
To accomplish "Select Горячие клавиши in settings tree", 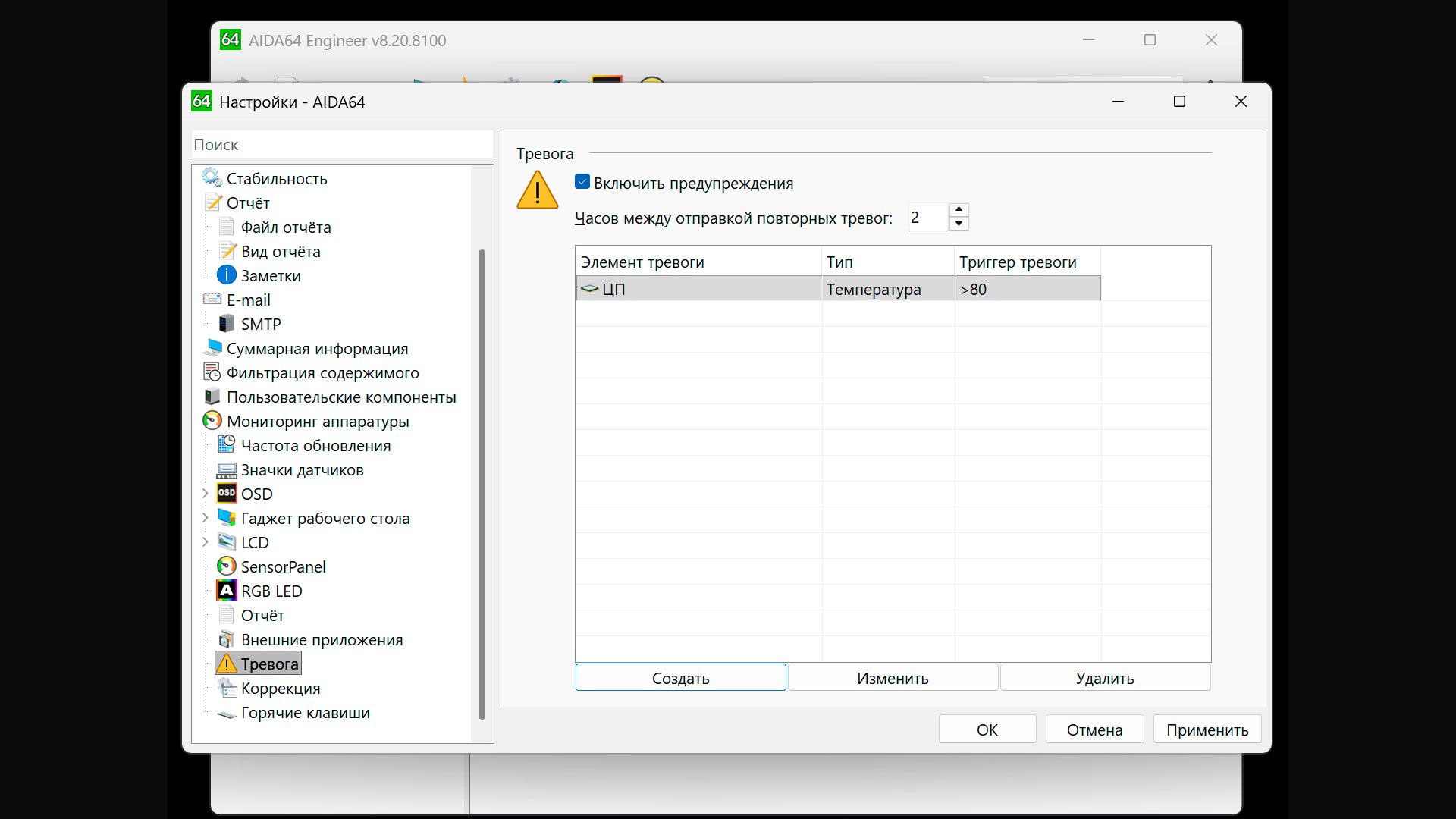I will coord(305,712).
